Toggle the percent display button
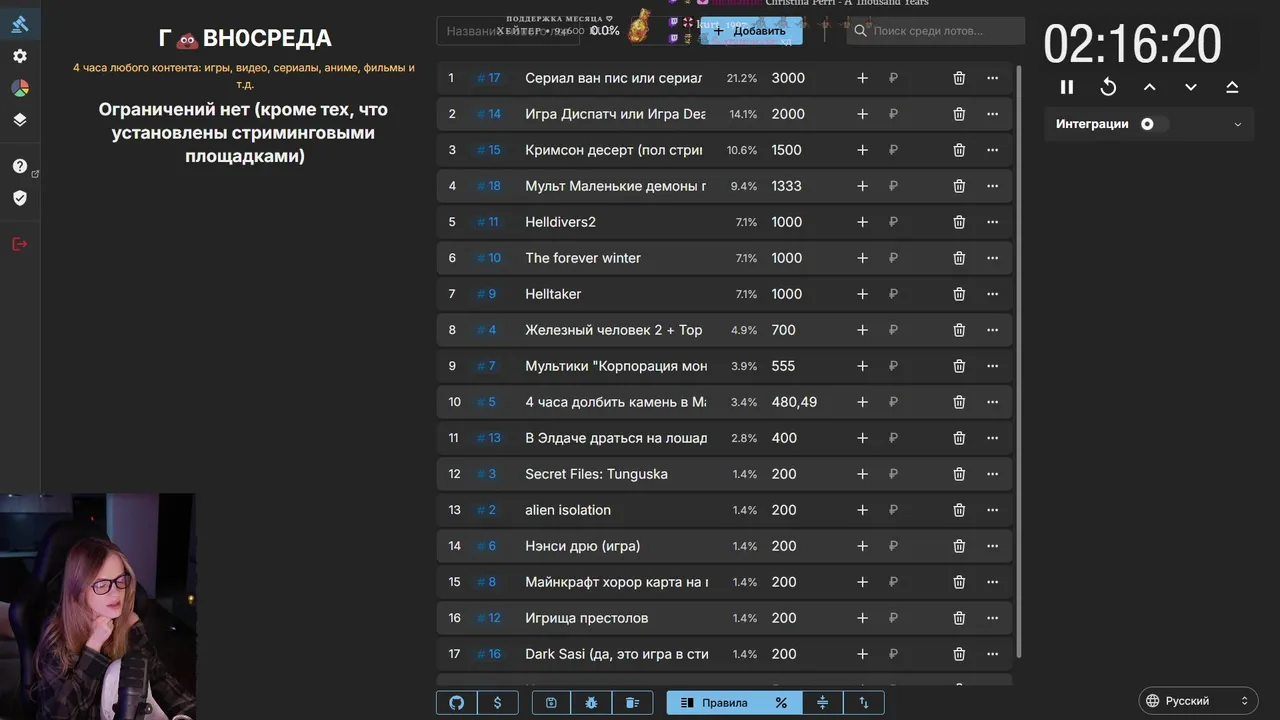 tap(781, 703)
